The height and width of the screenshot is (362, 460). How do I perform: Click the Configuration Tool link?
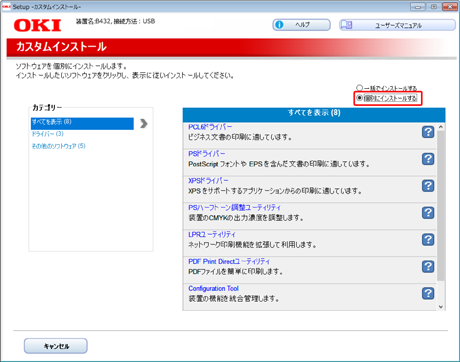tap(213, 288)
